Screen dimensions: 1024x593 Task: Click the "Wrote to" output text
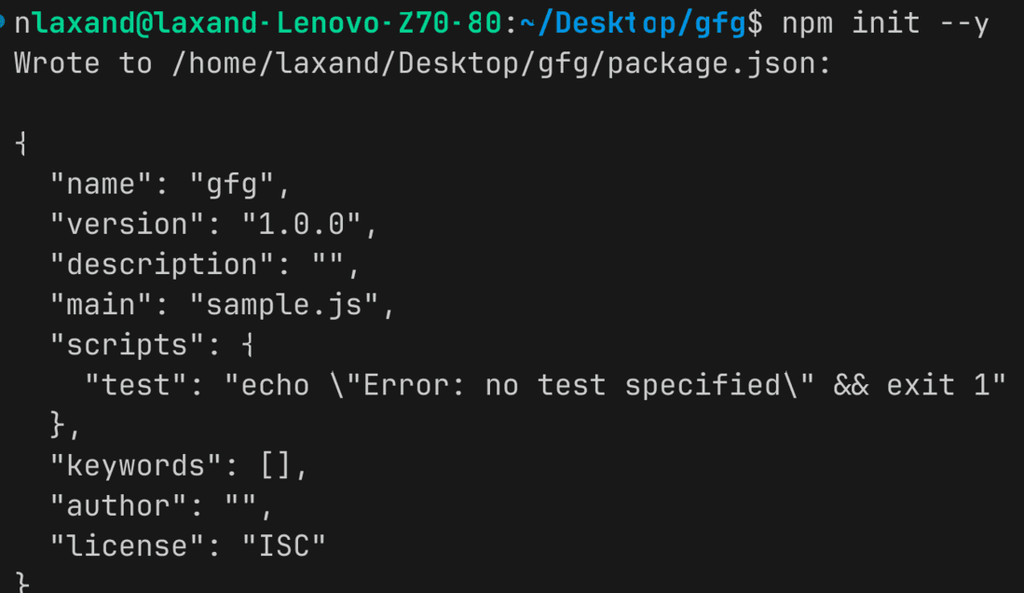click(83, 64)
